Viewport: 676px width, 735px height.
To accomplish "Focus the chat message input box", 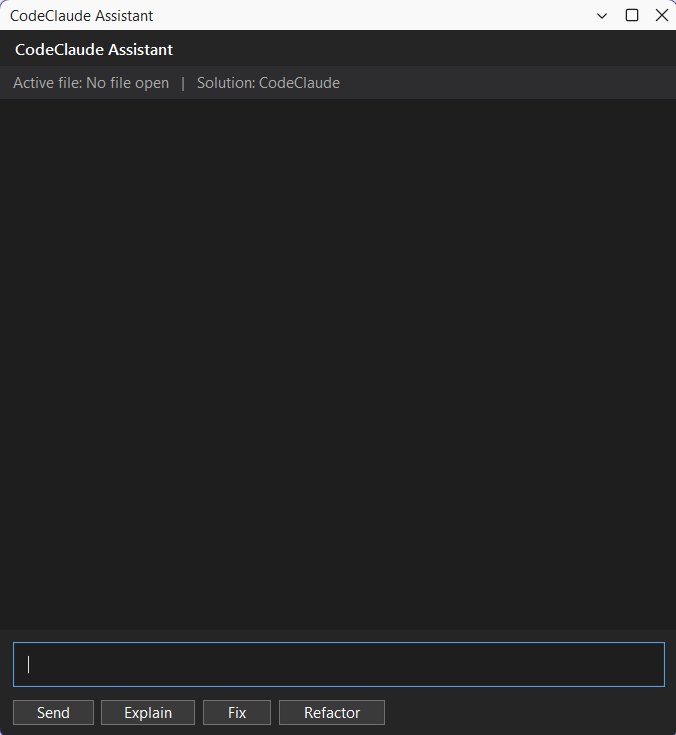I will 338,664.
